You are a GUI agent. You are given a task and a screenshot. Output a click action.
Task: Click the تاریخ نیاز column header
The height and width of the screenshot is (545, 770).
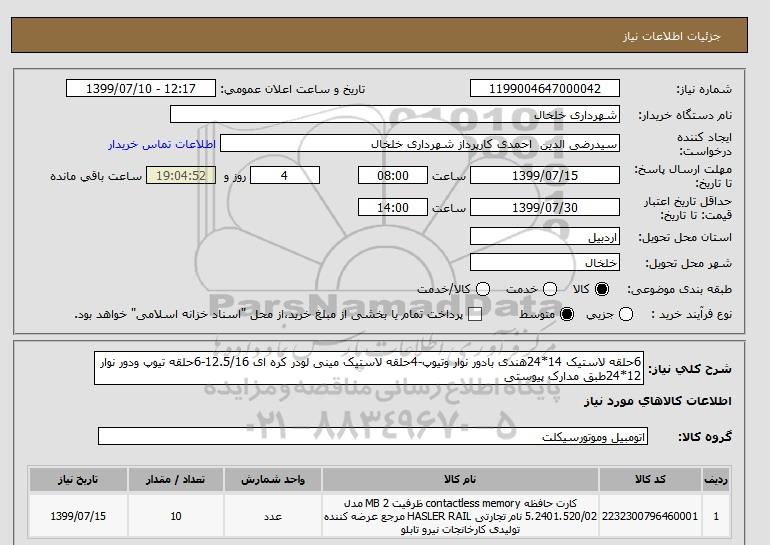pos(78,479)
